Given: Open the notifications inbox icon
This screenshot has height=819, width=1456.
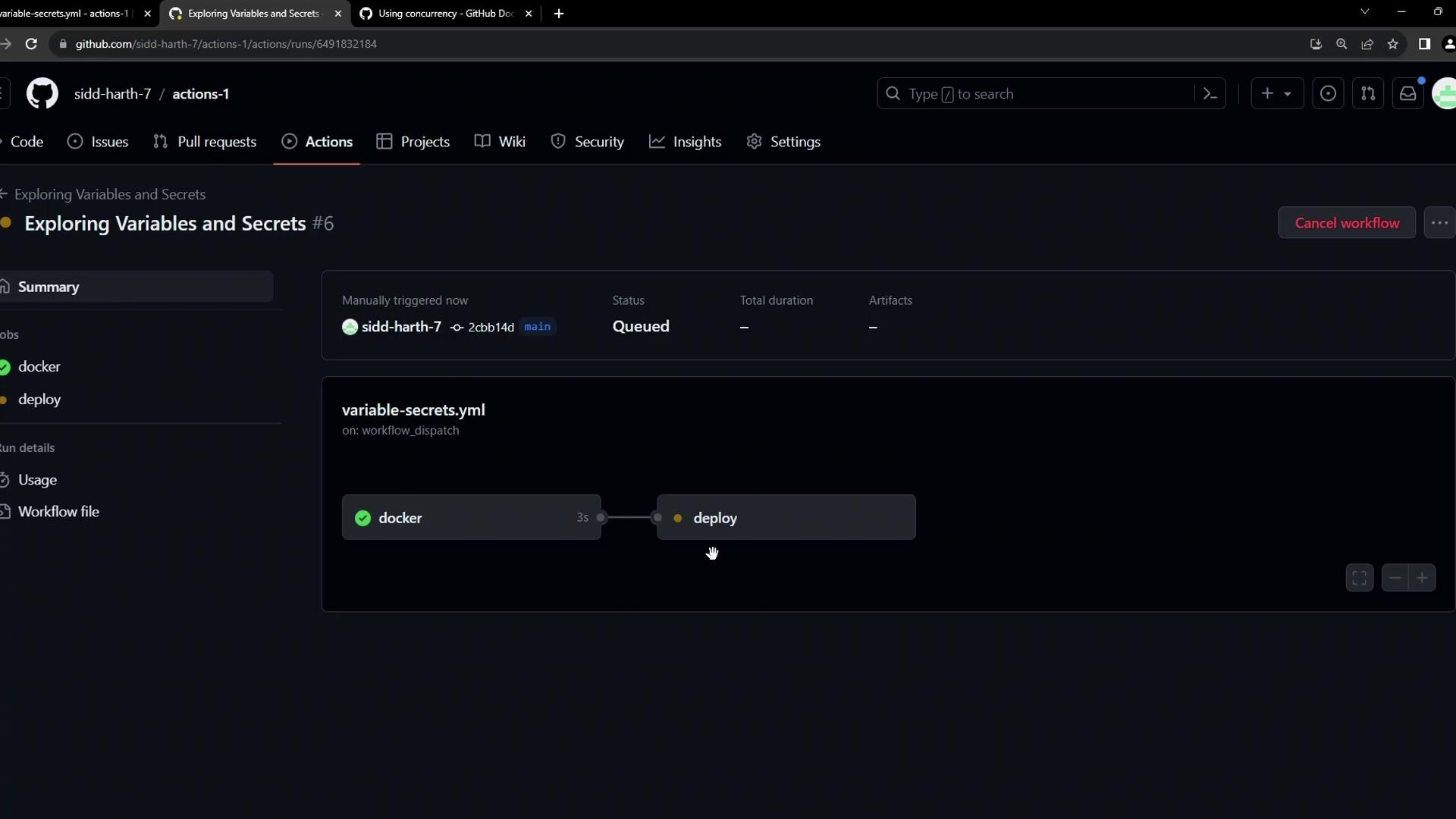Looking at the screenshot, I should (1408, 94).
